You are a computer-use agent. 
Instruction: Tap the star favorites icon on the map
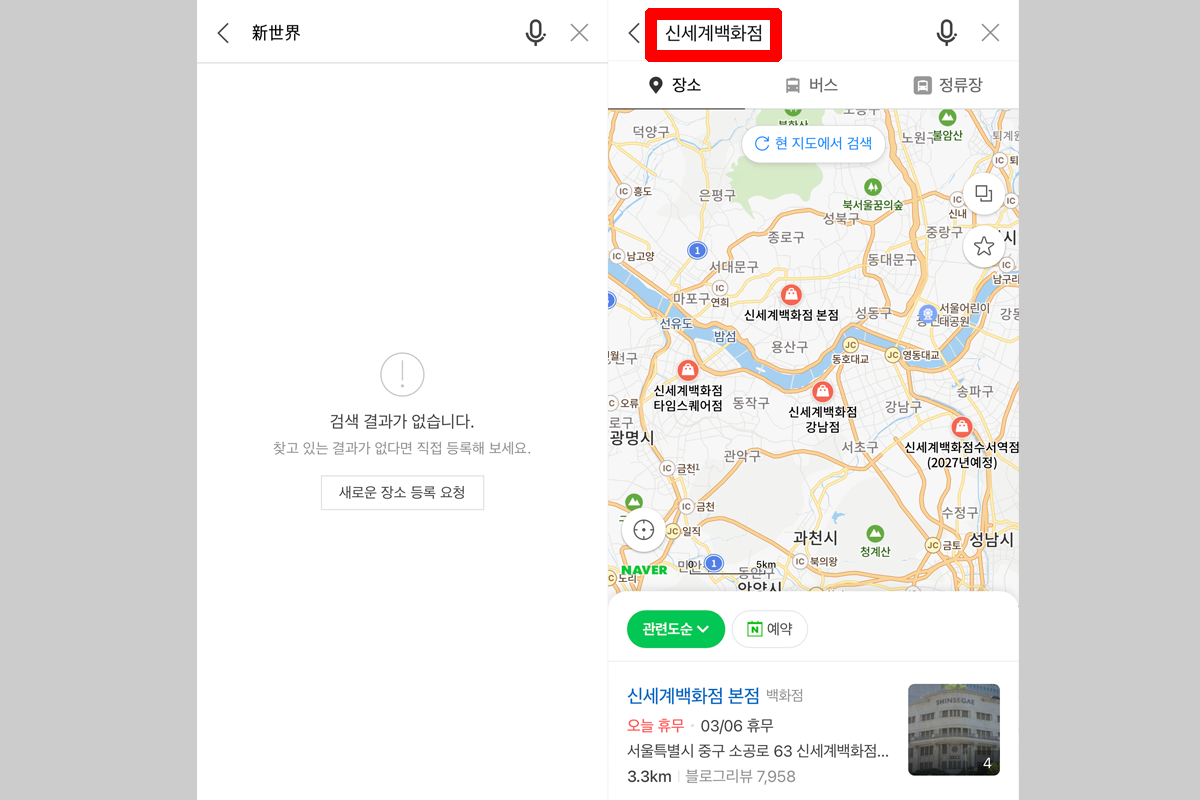(x=983, y=245)
